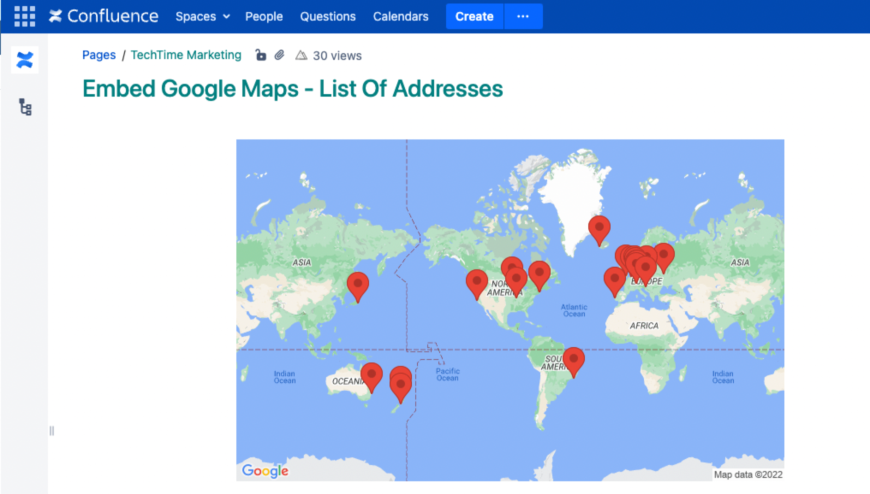The image size is (870, 494).
Task: Open the page tree sidebar icon
Action: click(x=25, y=107)
